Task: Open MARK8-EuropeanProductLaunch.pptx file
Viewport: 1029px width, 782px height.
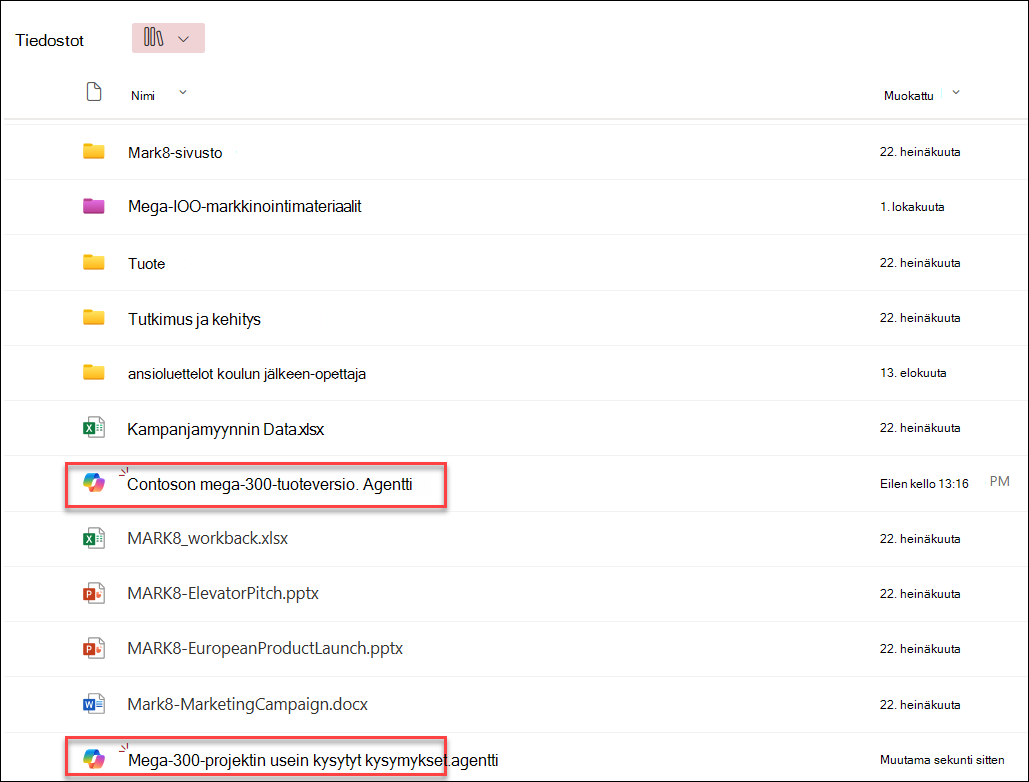Action: pos(265,649)
